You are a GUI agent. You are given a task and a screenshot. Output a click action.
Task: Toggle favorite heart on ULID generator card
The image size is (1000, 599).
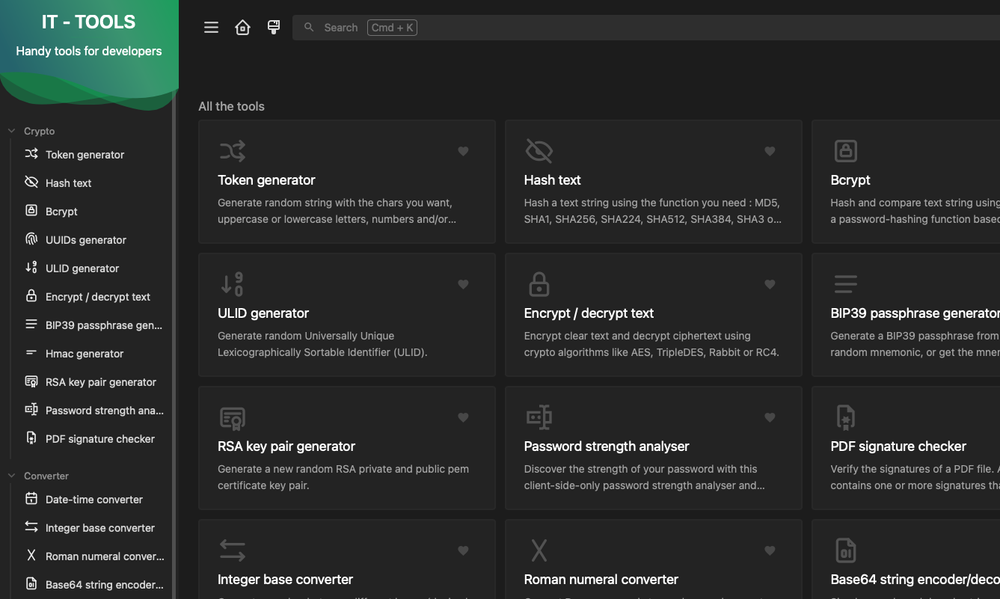pos(463,284)
